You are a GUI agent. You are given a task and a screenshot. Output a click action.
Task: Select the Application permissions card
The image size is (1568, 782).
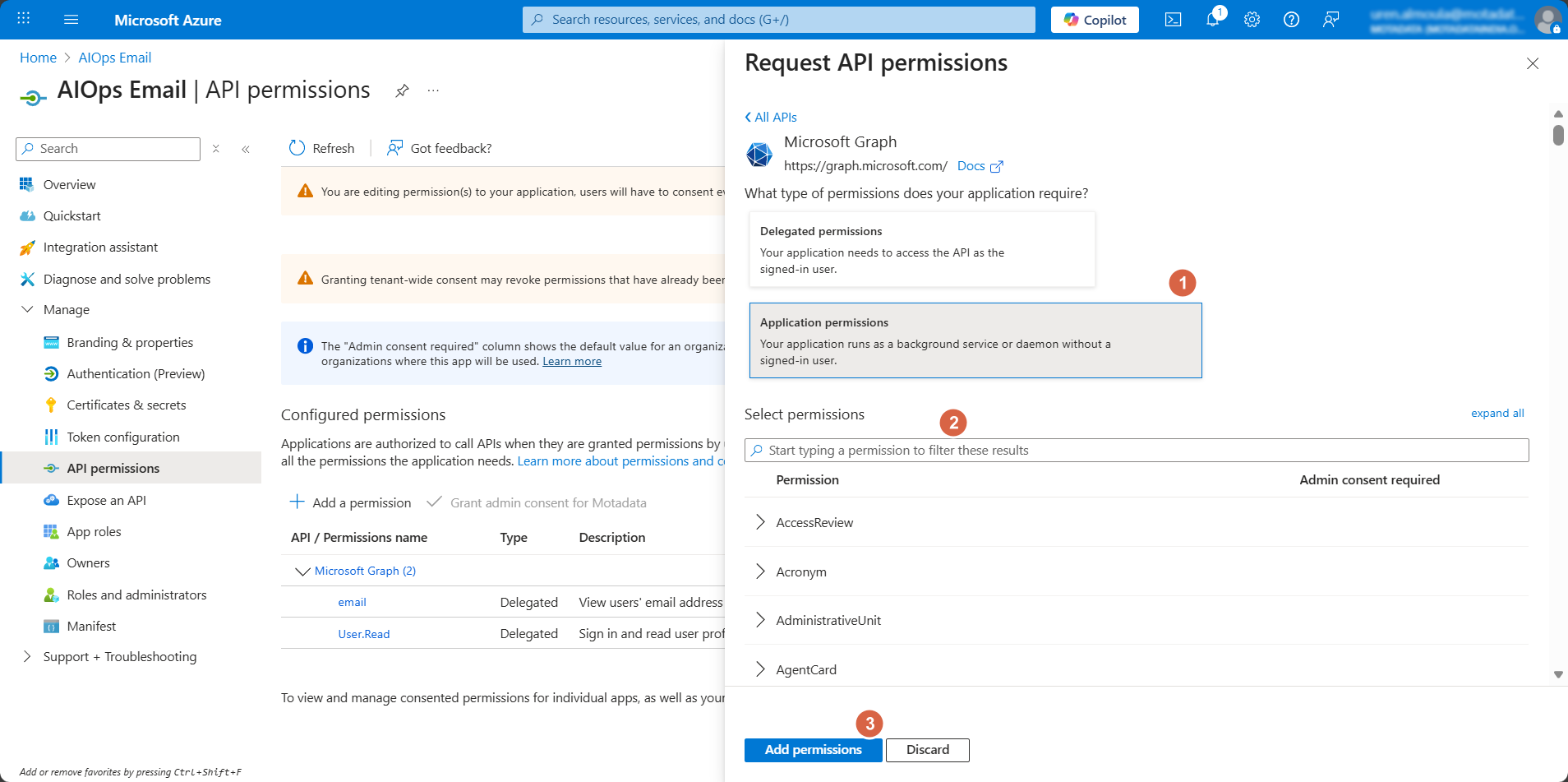(975, 340)
